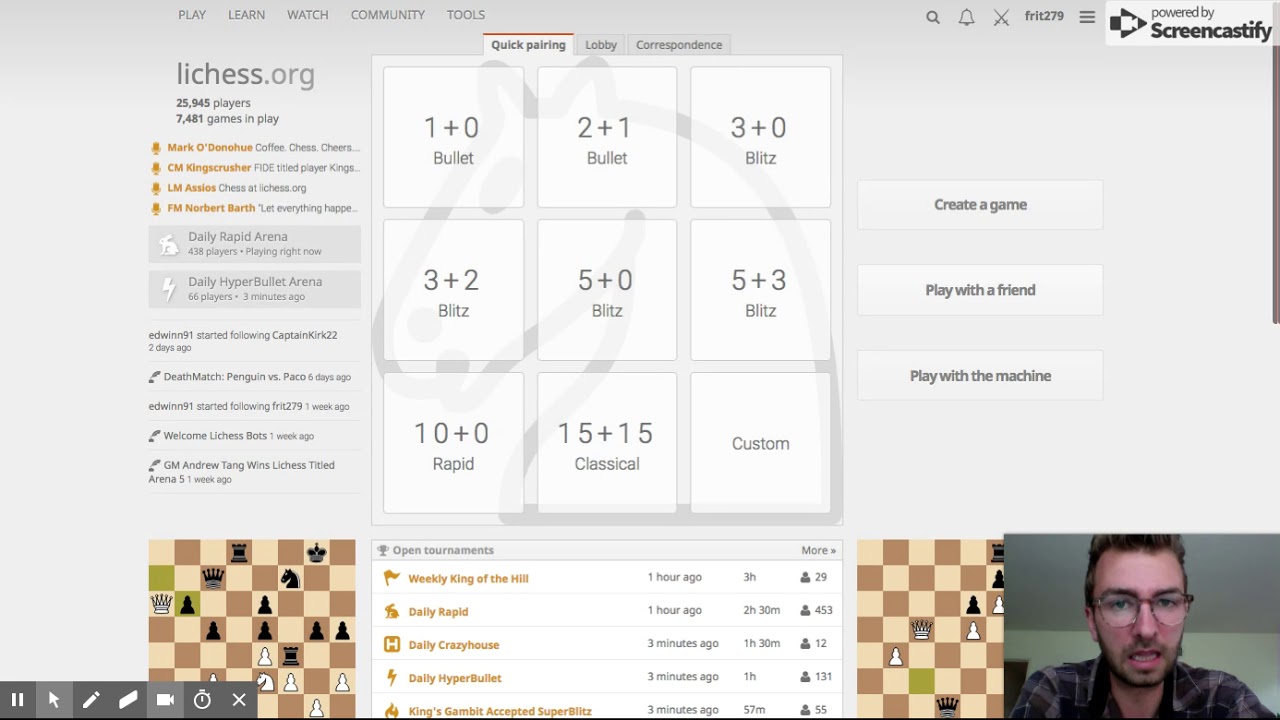Click the Daily HyperBullet tournament lightning icon
Screen dimensions: 1280x720
[392, 678]
